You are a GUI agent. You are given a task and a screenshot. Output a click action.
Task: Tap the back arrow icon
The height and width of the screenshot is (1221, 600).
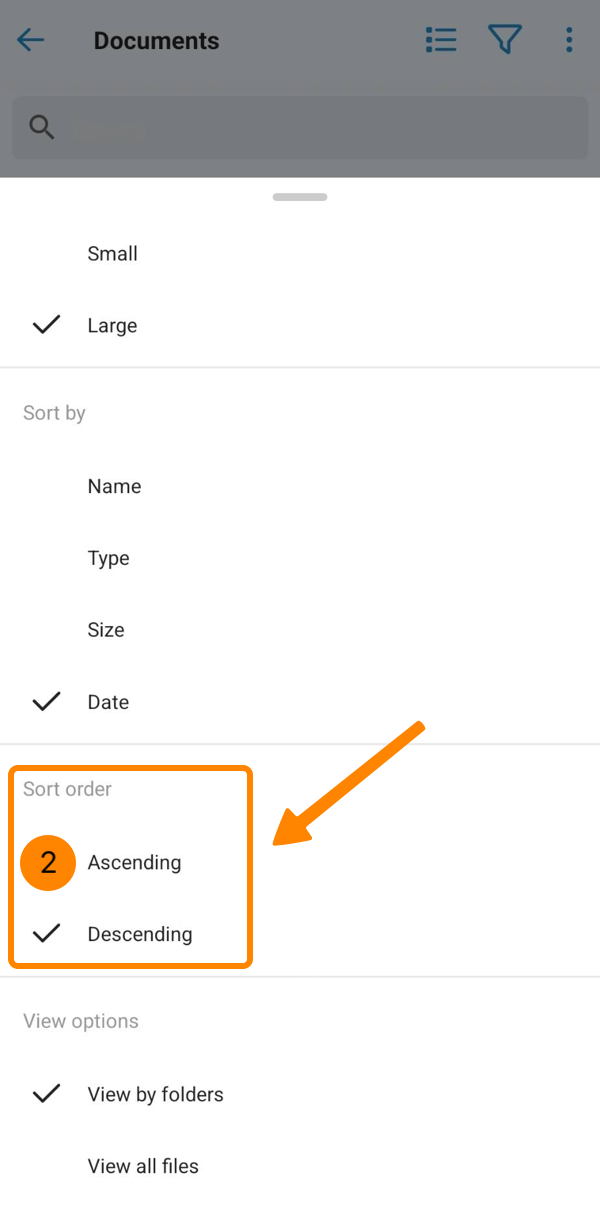(x=31, y=40)
